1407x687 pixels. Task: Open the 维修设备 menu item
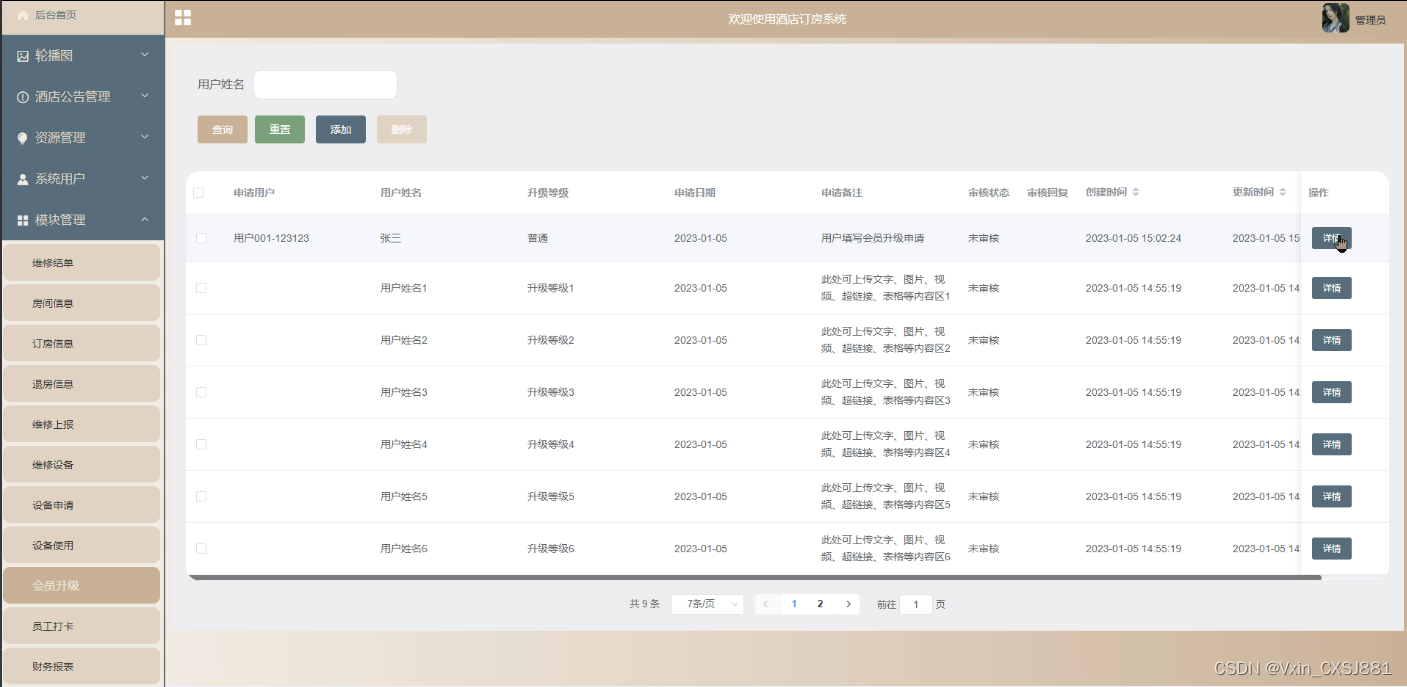coord(82,465)
